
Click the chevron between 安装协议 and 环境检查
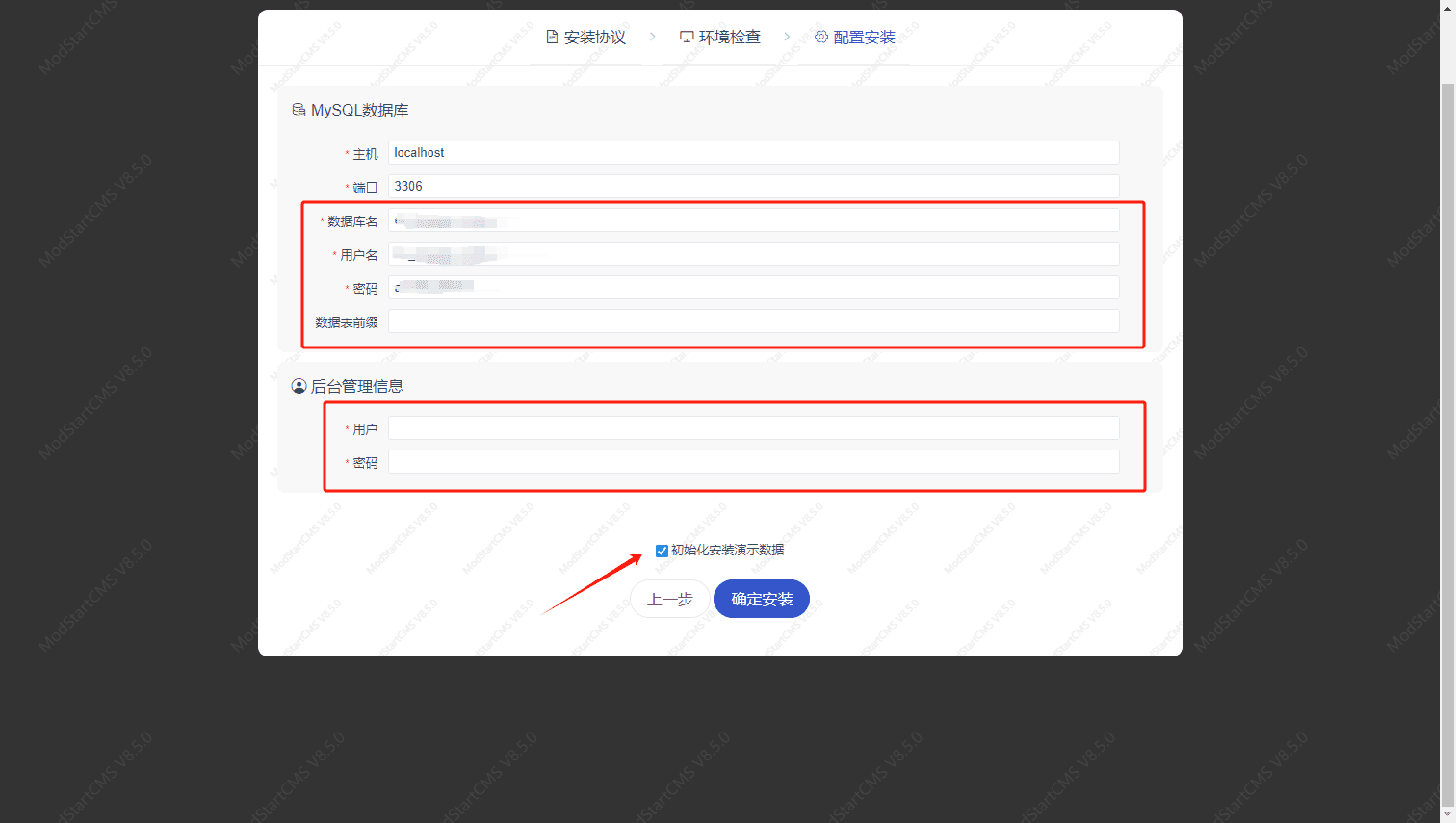point(653,37)
